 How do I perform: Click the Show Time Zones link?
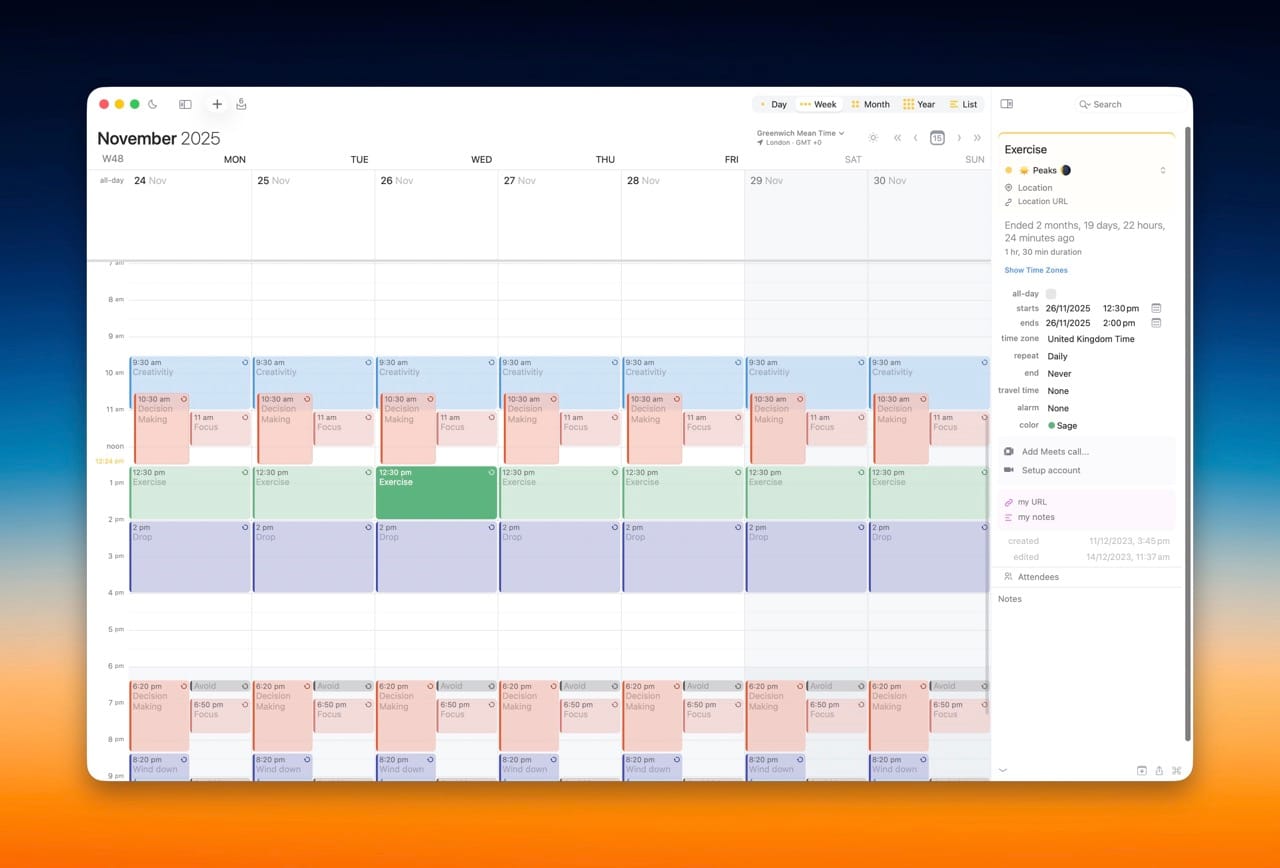[x=1036, y=271]
